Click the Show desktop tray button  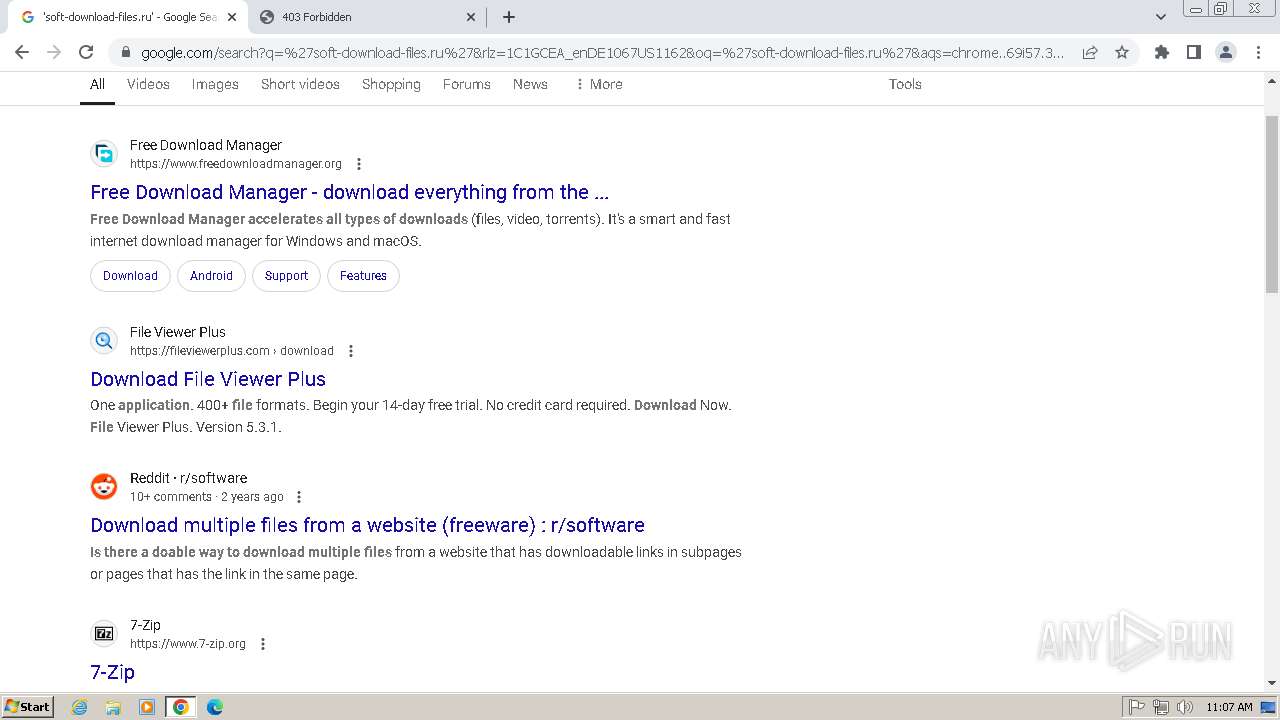pyautogui.click(x=1270, y=707)
